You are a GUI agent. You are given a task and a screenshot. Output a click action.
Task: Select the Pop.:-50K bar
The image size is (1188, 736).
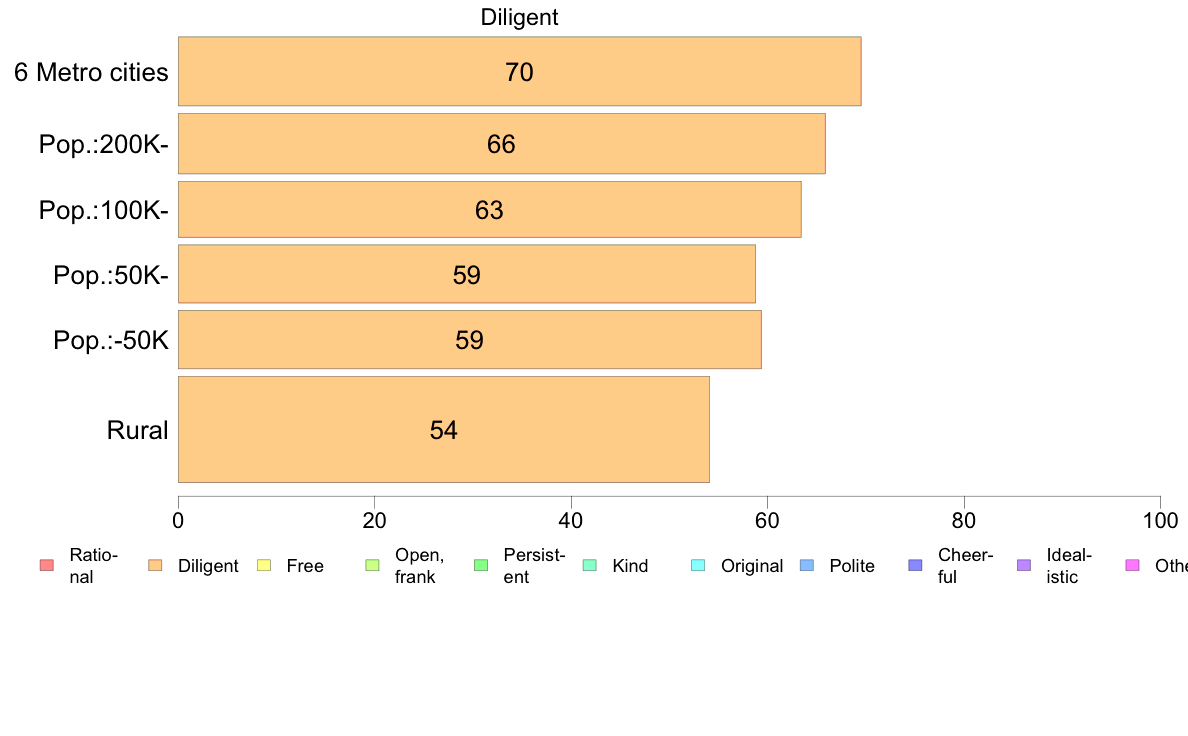[470, 340]
